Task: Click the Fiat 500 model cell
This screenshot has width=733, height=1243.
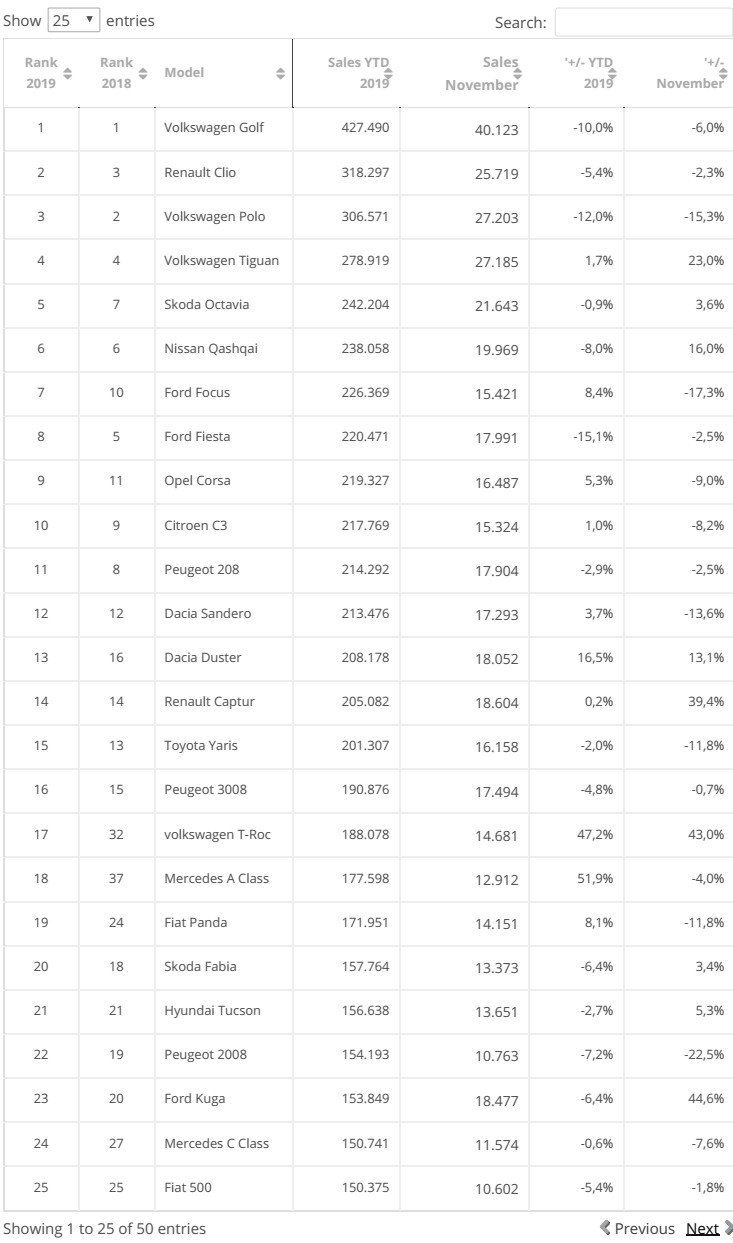Action: point(188,1187)
